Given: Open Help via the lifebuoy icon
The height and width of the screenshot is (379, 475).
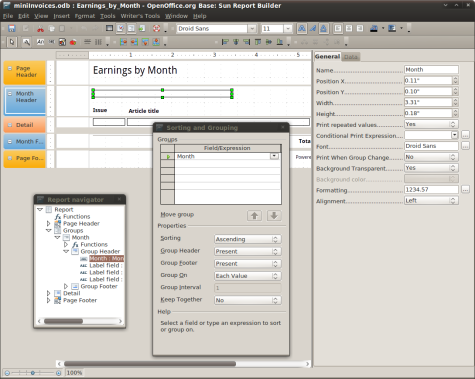Looking at the screenshot, I should [x=156, y=29].
